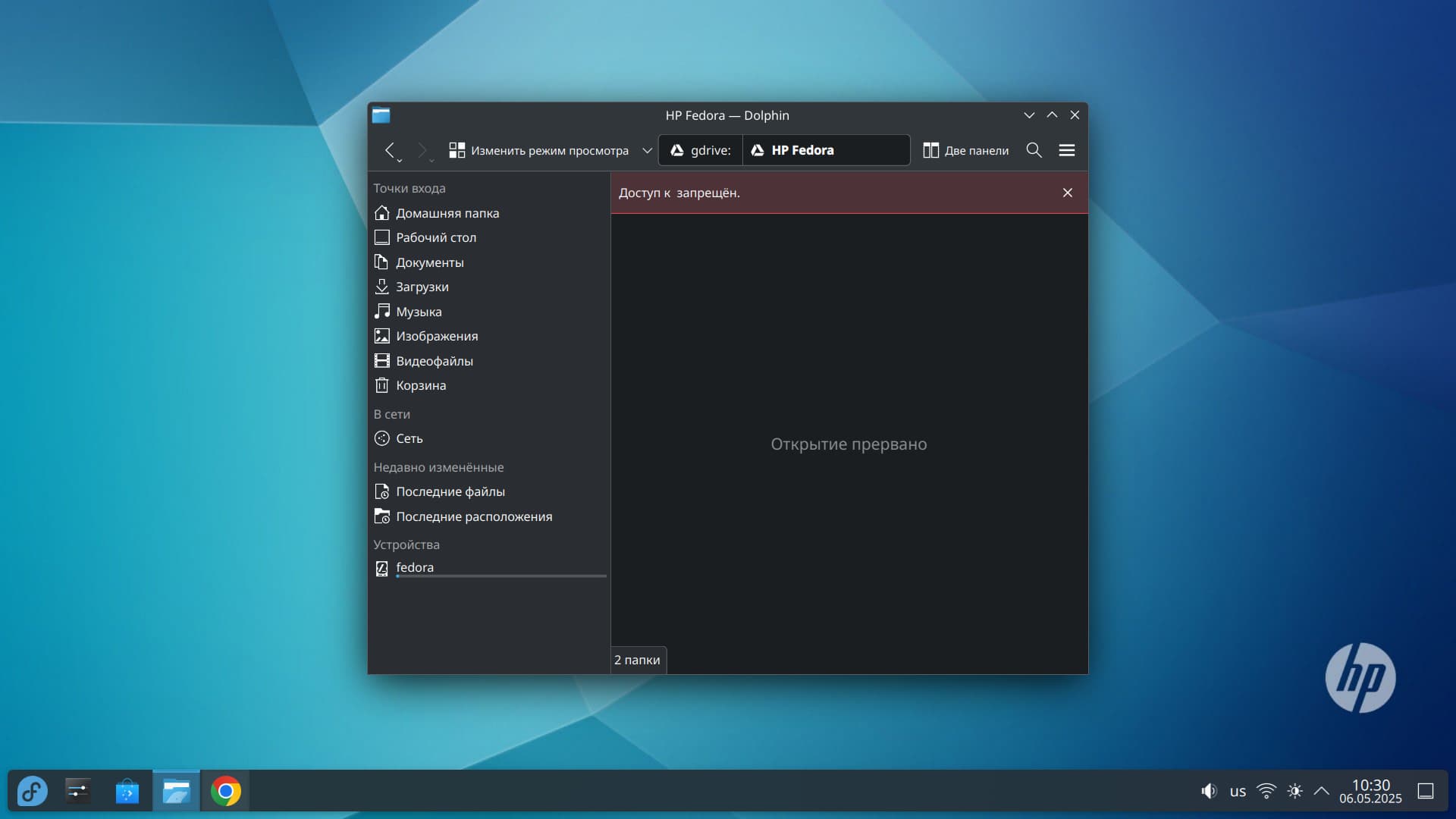Viewport: 1456px width, 819px height.
Task: Click the music note icon
Action: click(381, 312)
